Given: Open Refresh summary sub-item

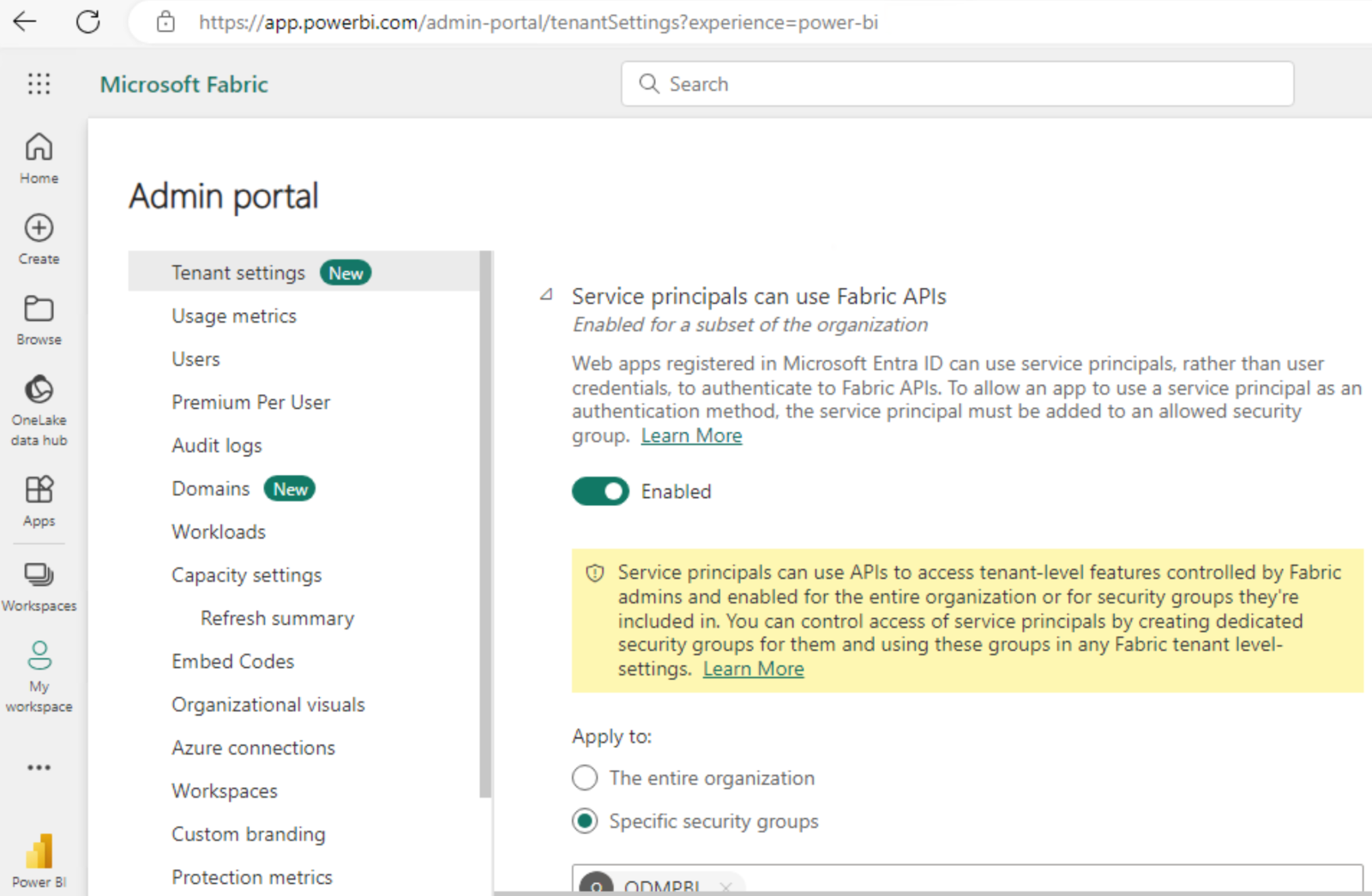Looking at the screenshot, I should [277, 618].
